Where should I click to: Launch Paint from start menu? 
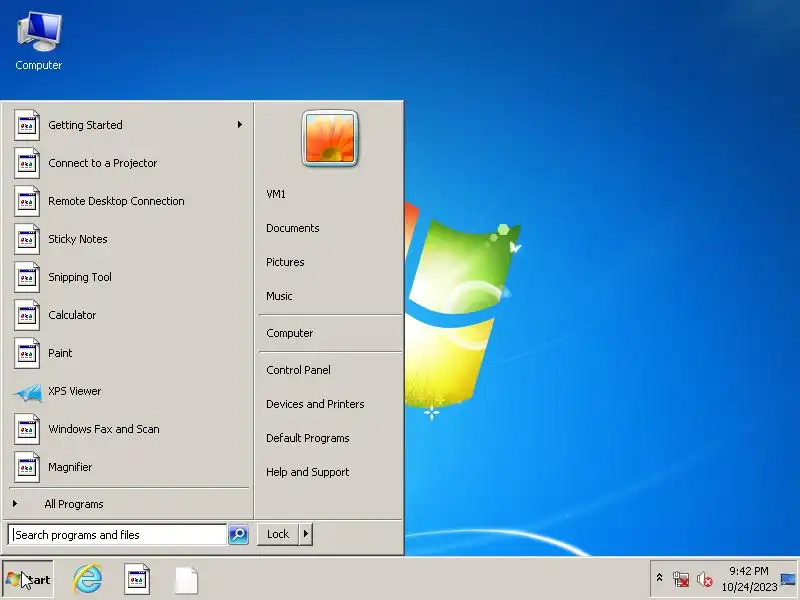[x=128, y=353]
